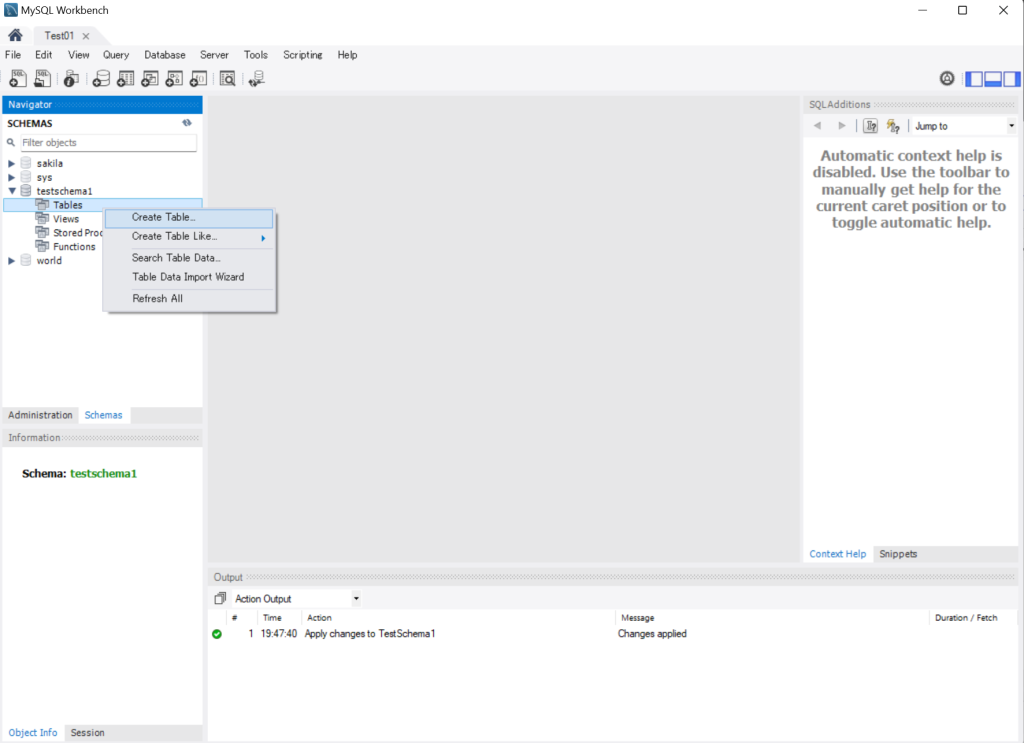Open the object inspector toolbar icon

pyautogui.click(x=71, y=79)
